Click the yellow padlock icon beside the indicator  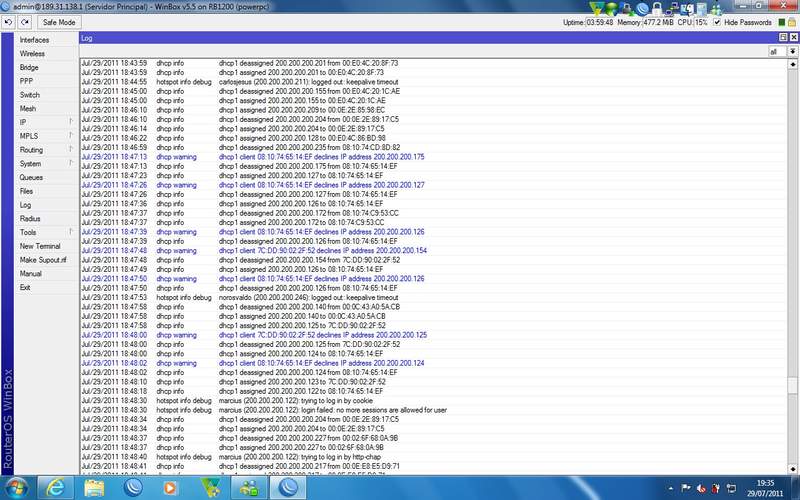(x=792, y=22)
